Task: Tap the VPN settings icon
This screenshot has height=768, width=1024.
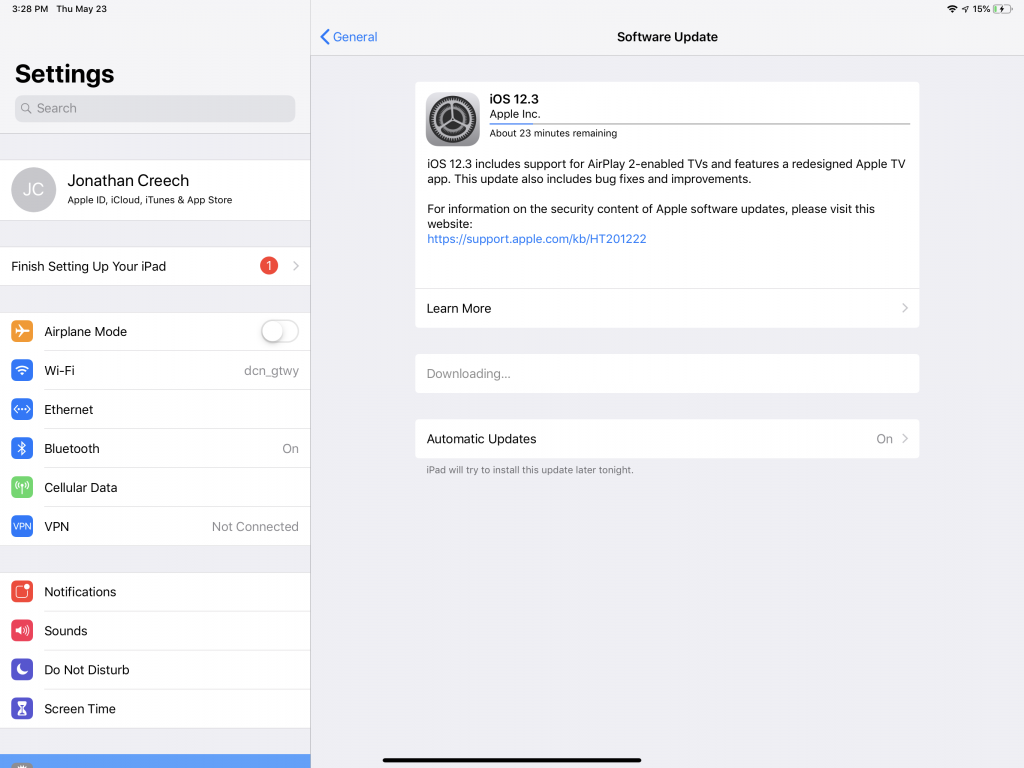Action: point(22,526)
